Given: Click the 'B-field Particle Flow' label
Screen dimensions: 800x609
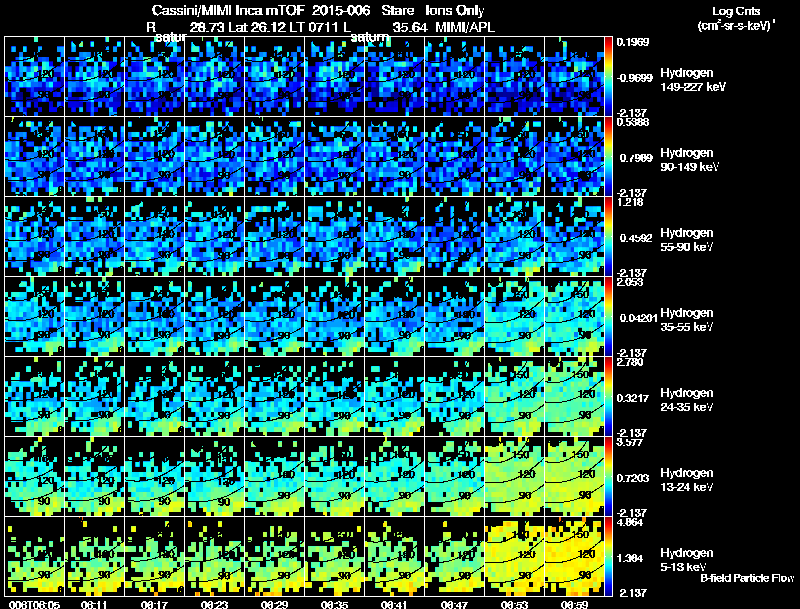Looking at the screenshot, I should 747,578.
